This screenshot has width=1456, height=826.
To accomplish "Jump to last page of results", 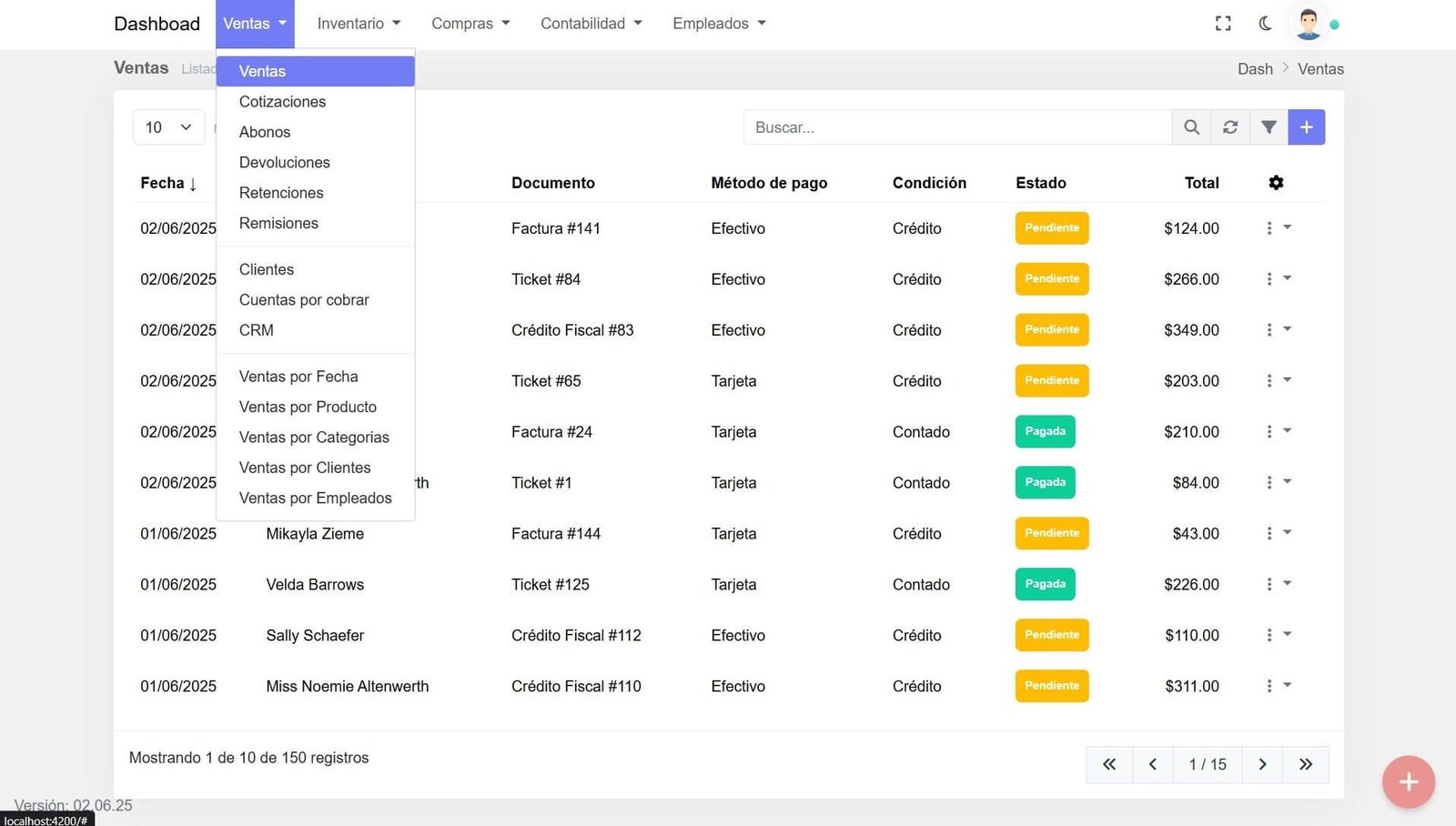I will coord(1306,764).
